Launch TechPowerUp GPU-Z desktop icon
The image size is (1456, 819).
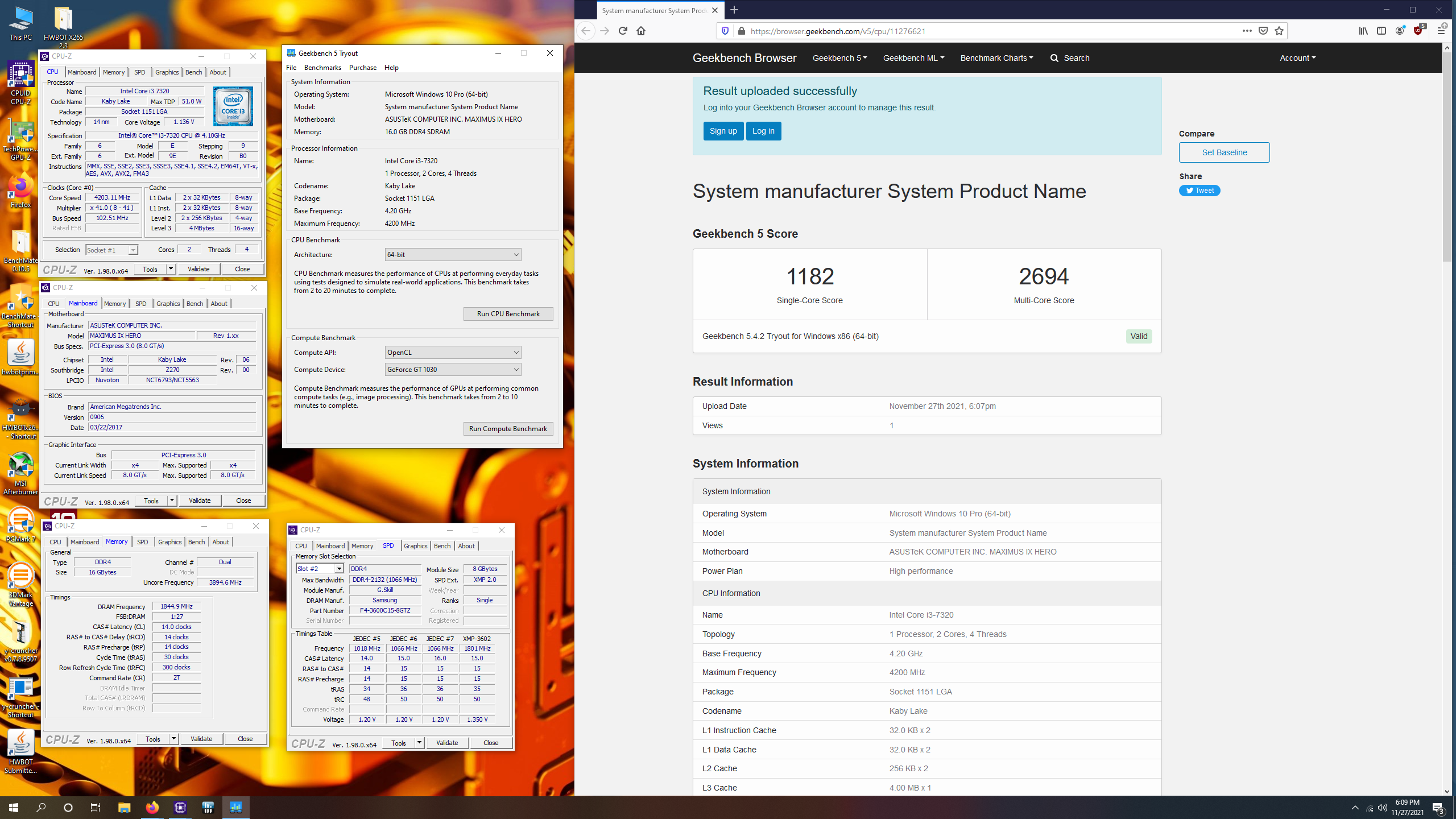click(20, 140)
